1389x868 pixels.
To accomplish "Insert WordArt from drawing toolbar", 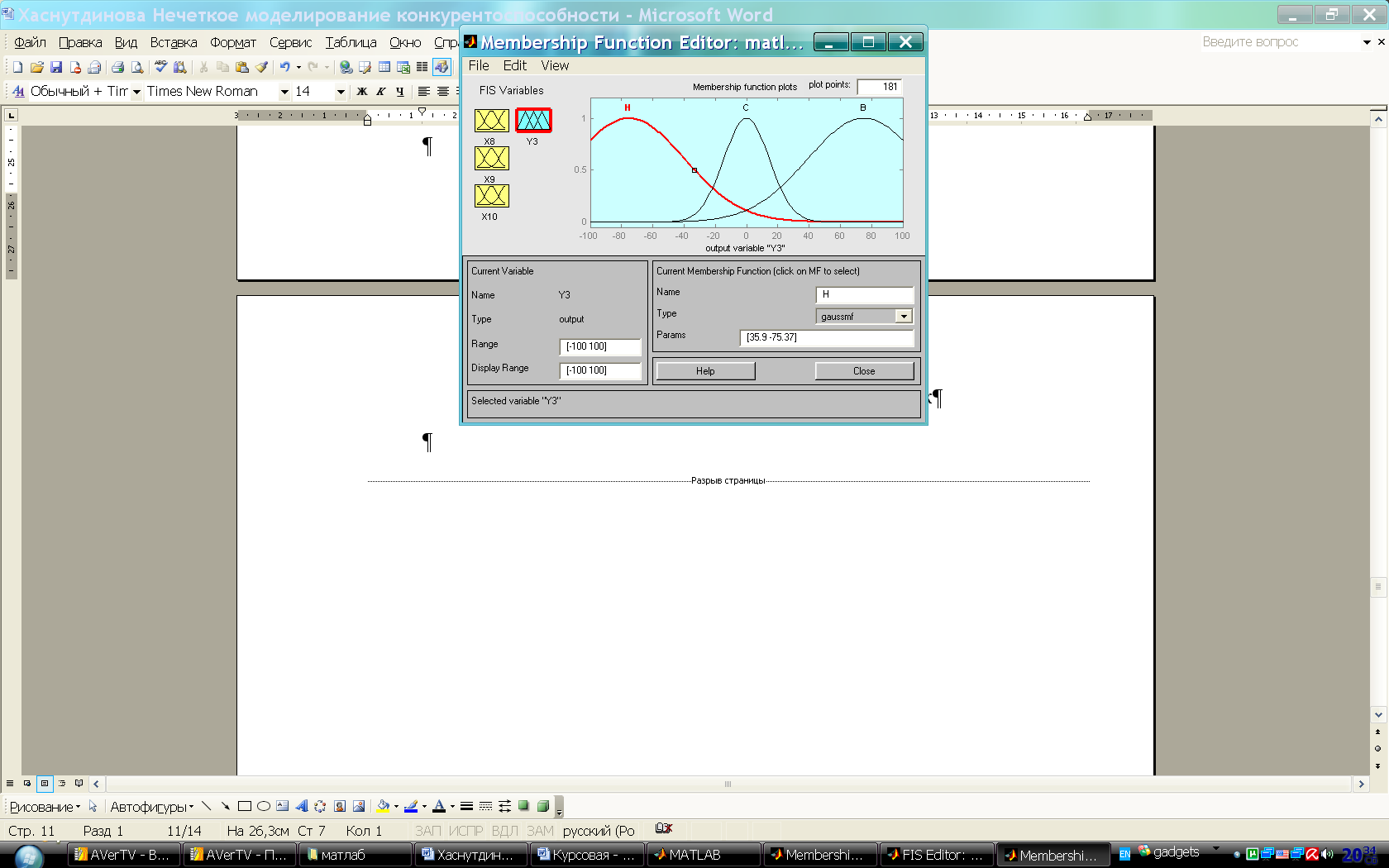I will (302, 806).
